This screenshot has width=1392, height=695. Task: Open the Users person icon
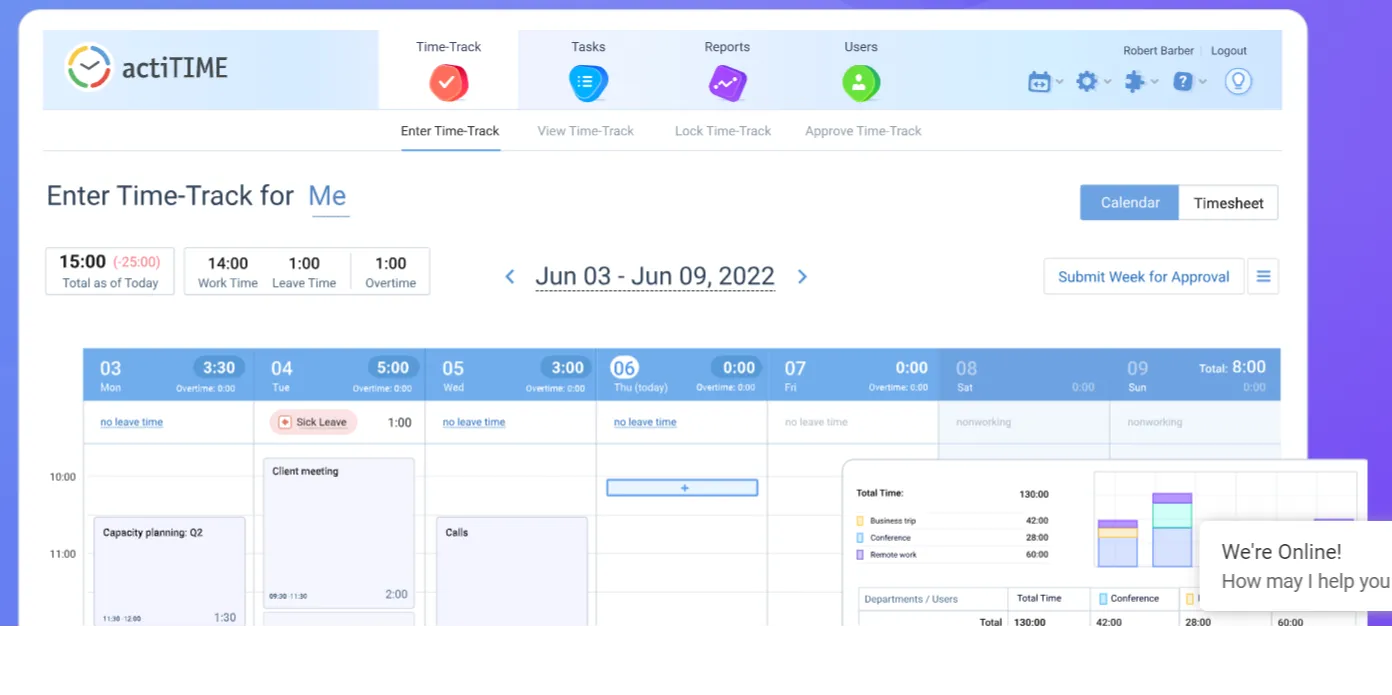coord(860,82)
